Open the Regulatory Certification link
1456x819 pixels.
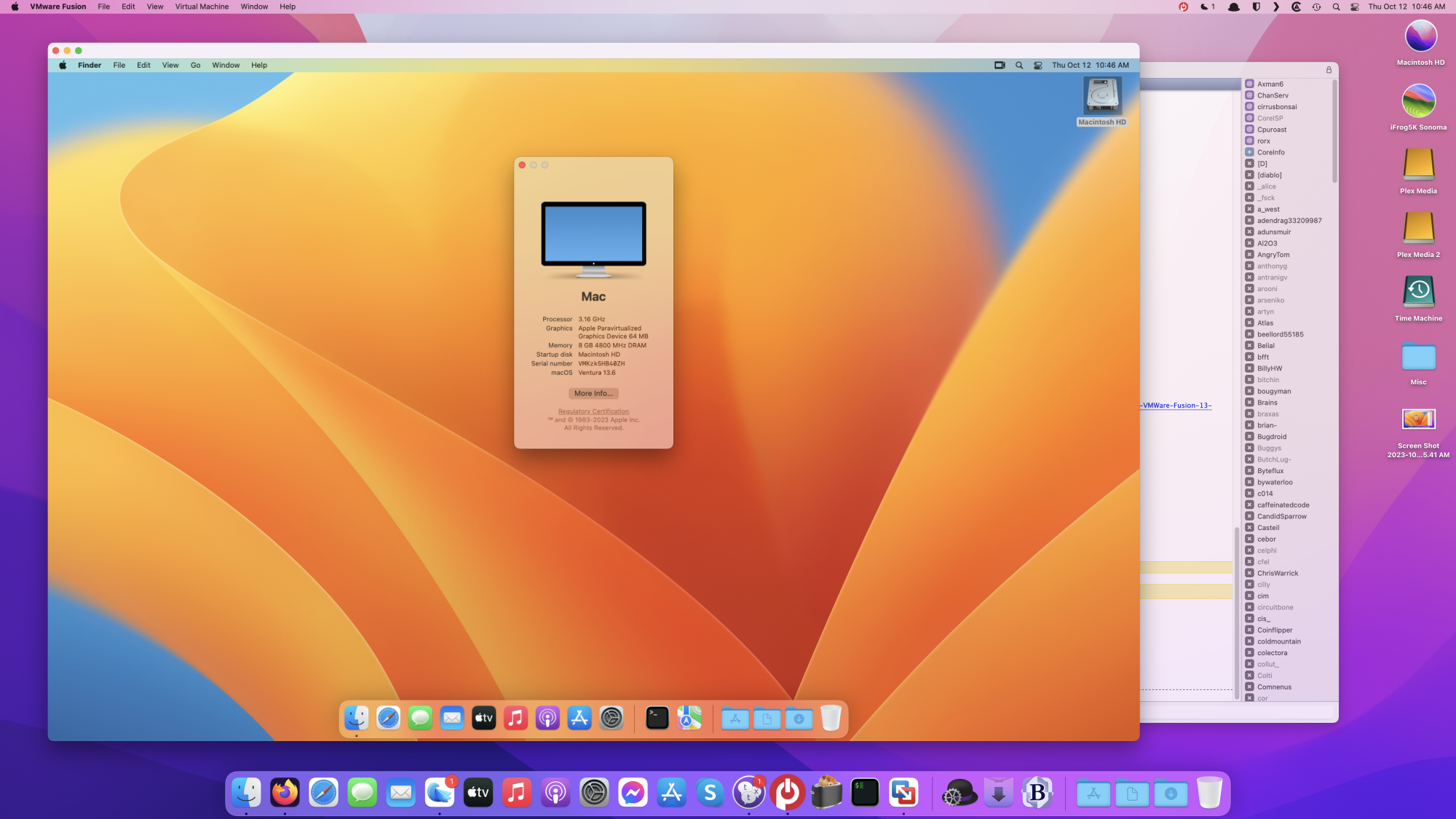(593, 411)
